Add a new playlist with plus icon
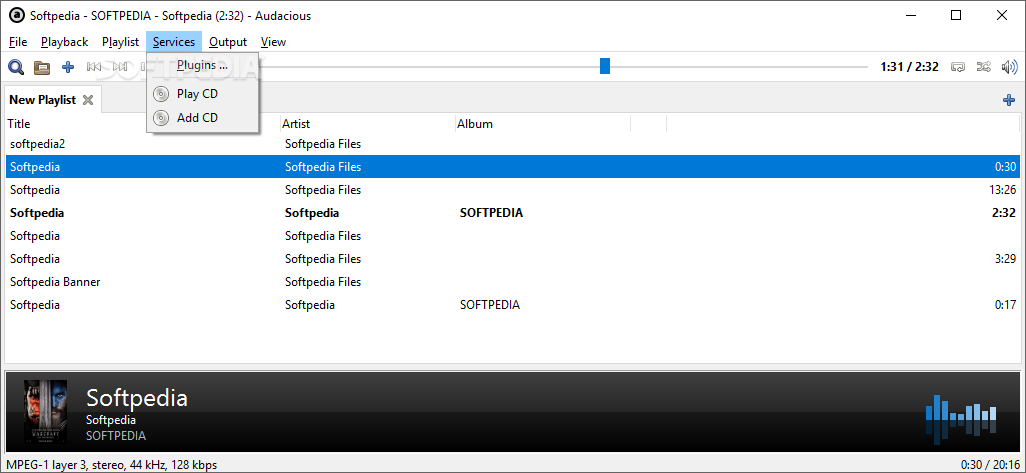1026x473 pixels. click(x=1008, y=100)
